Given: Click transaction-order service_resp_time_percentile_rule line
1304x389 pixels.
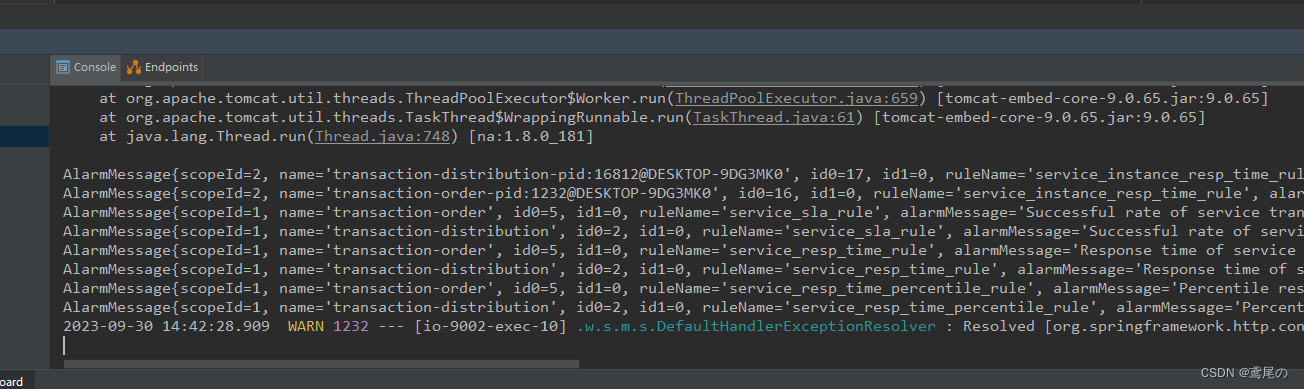Looking at the screenshot, I should pos(683,288).
